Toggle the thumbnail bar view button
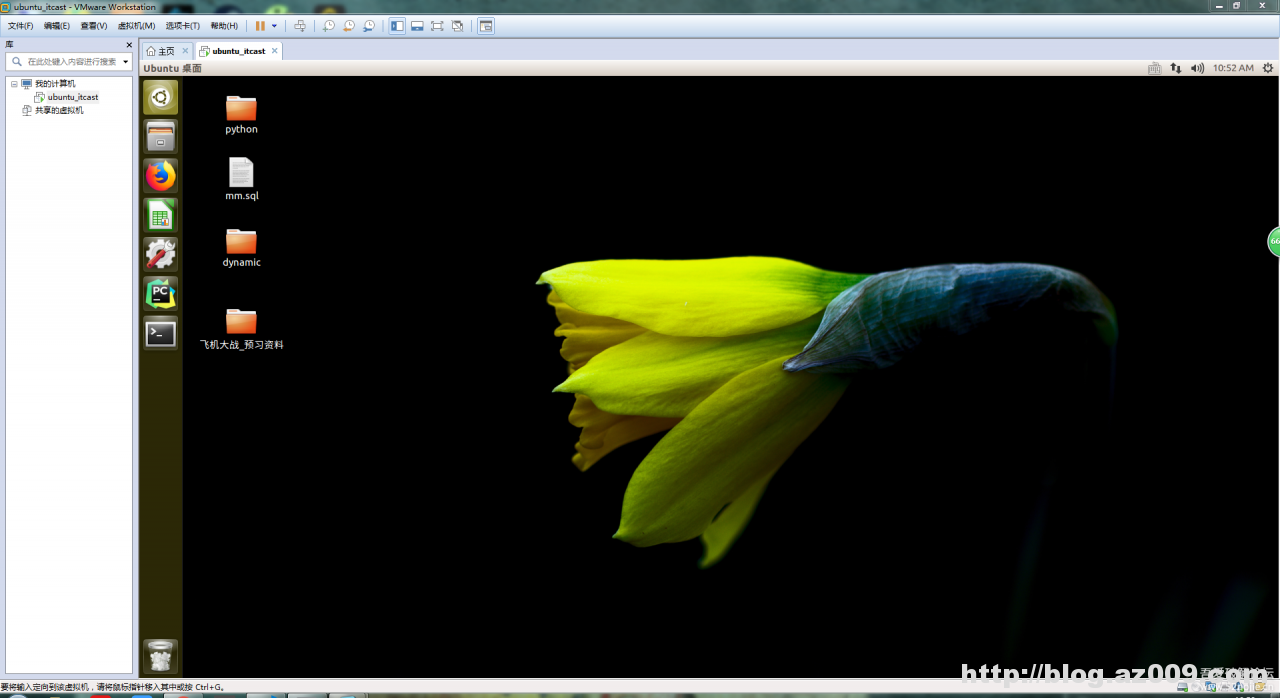1280x698 pixels. pyautogui.click(x=417, y=26)
